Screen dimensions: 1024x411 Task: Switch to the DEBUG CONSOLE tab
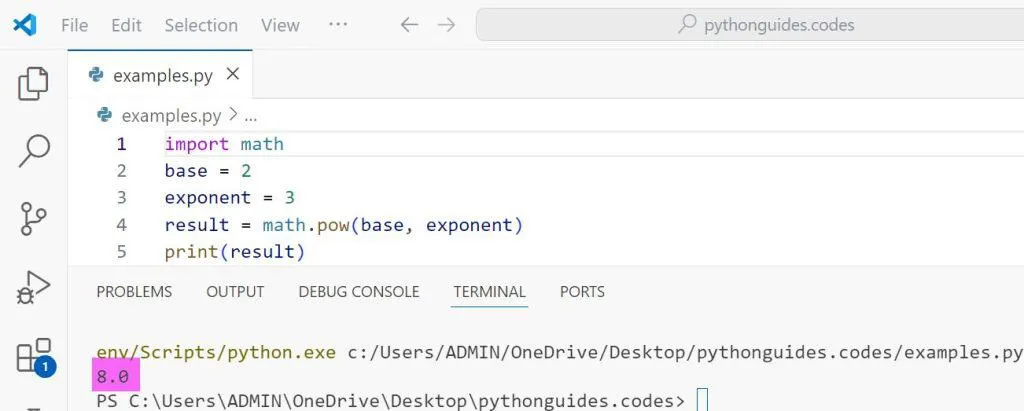pyautogui.click(x=358, y=292)
